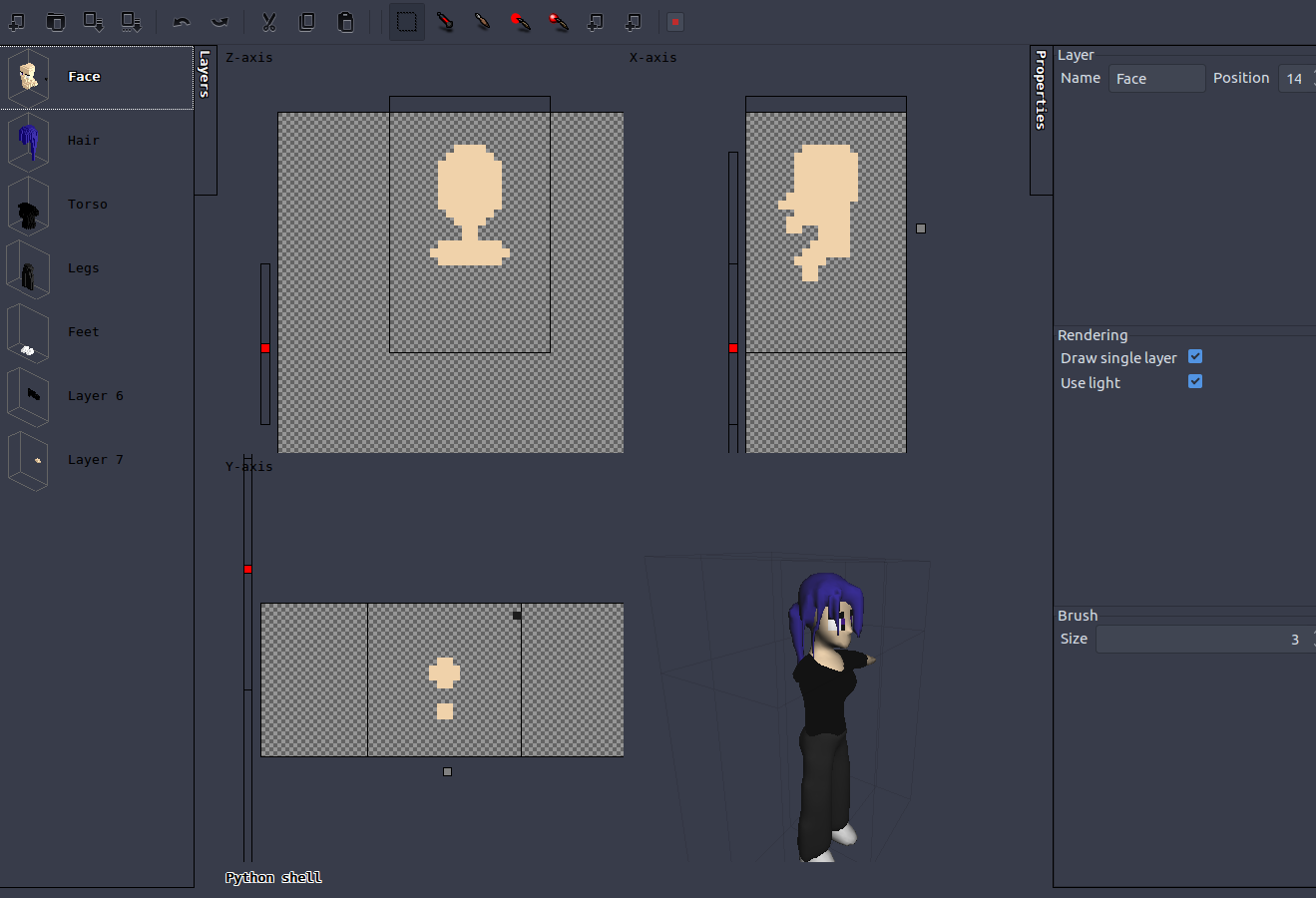Click the Save toolbar icon
Screen dimensions: 1316x898
click(x=94, y=22)
